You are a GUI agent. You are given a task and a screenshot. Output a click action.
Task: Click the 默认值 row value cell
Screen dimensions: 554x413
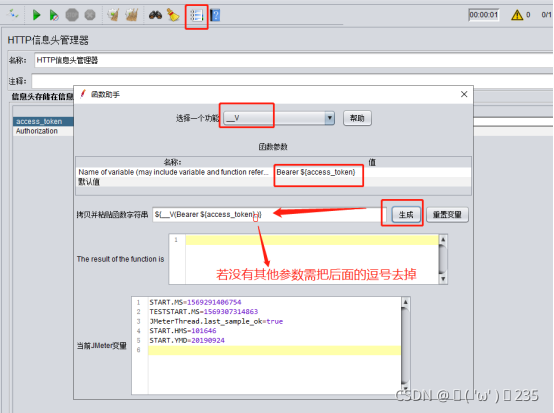373,182
